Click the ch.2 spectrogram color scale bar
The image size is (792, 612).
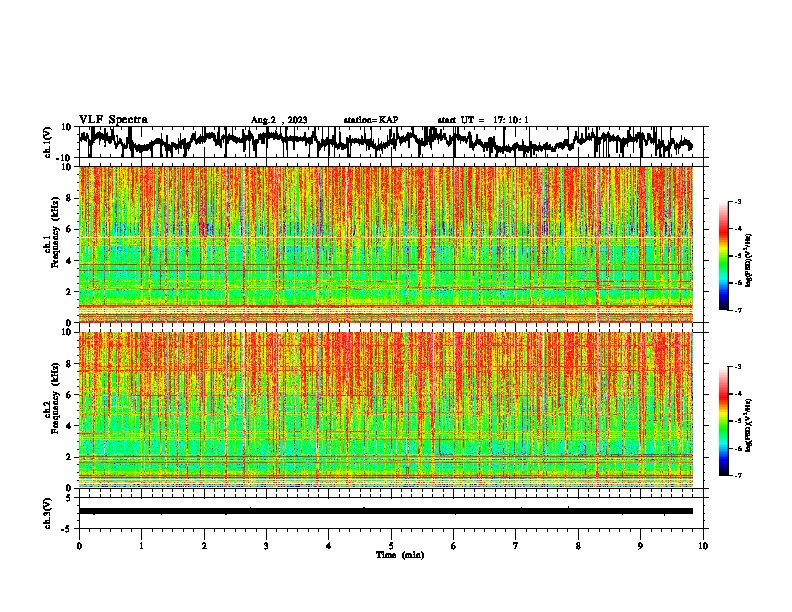pyautogui.click(x=723, y=421)
